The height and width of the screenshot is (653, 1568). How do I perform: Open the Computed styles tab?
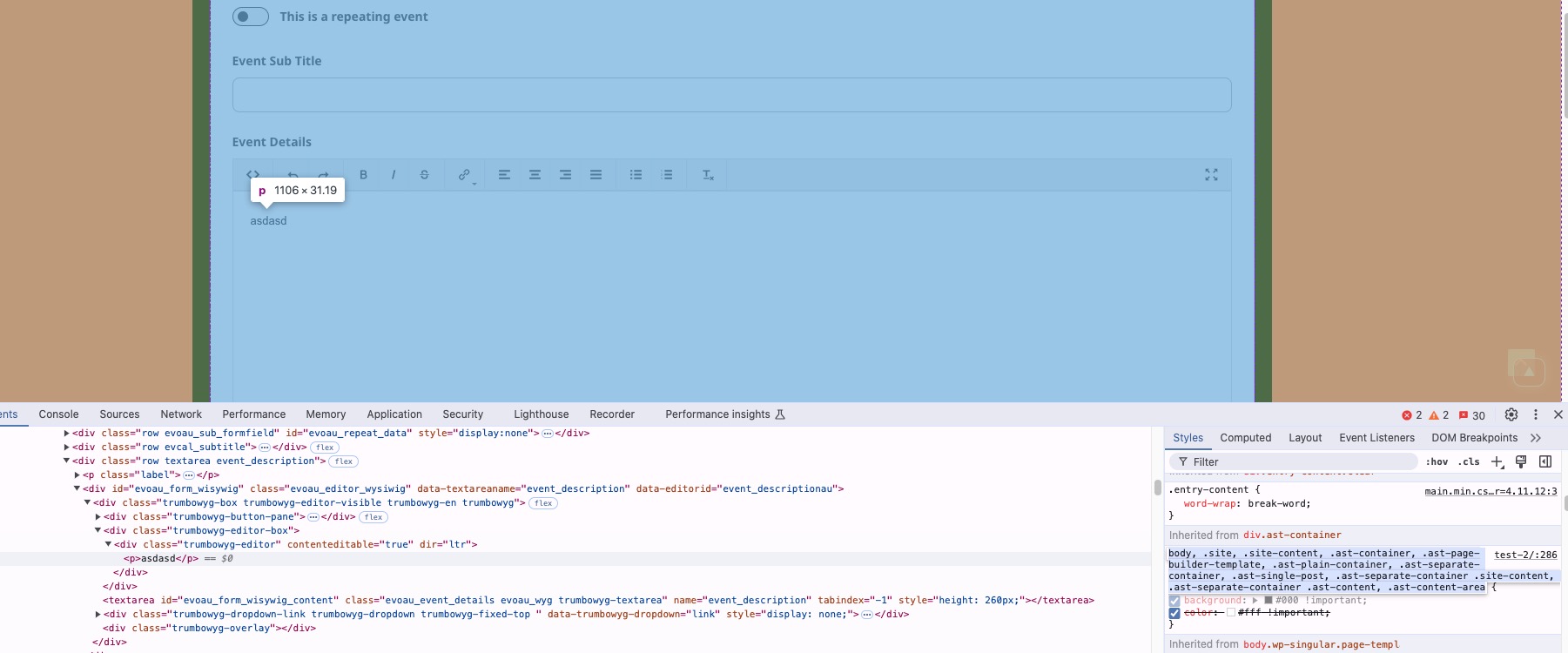[1245, 438]
